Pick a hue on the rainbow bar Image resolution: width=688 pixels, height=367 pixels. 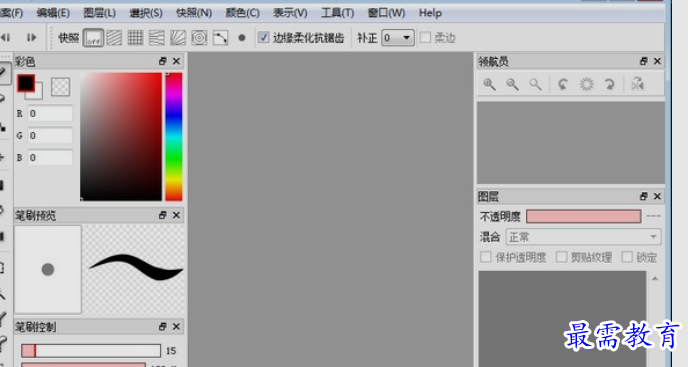click(x=174, y=137)
